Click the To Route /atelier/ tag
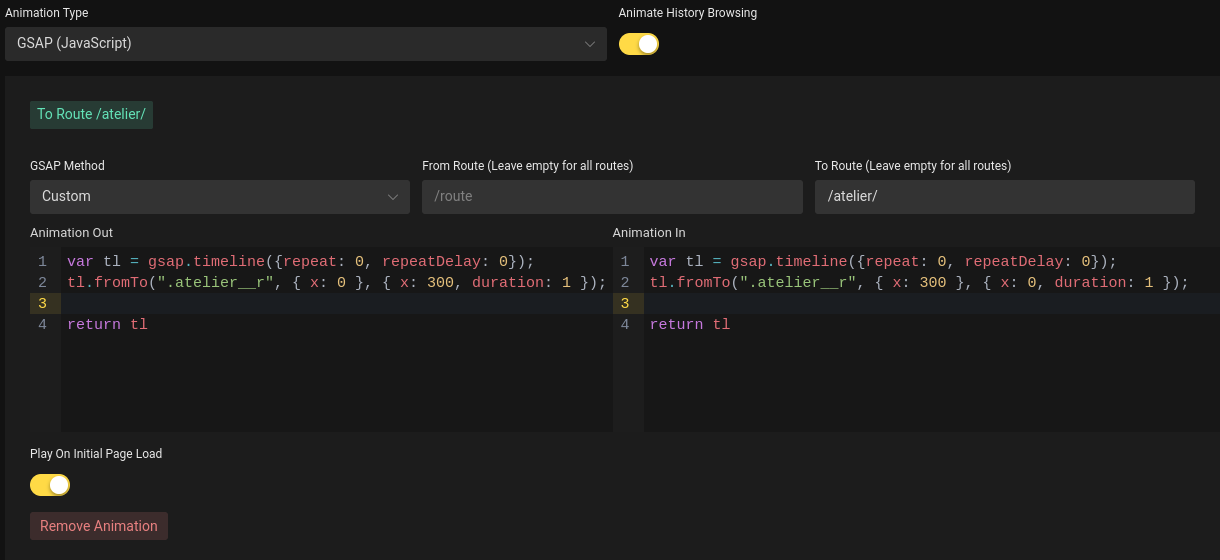Viewport: 1220px width, 560px height. pos(91,114)
